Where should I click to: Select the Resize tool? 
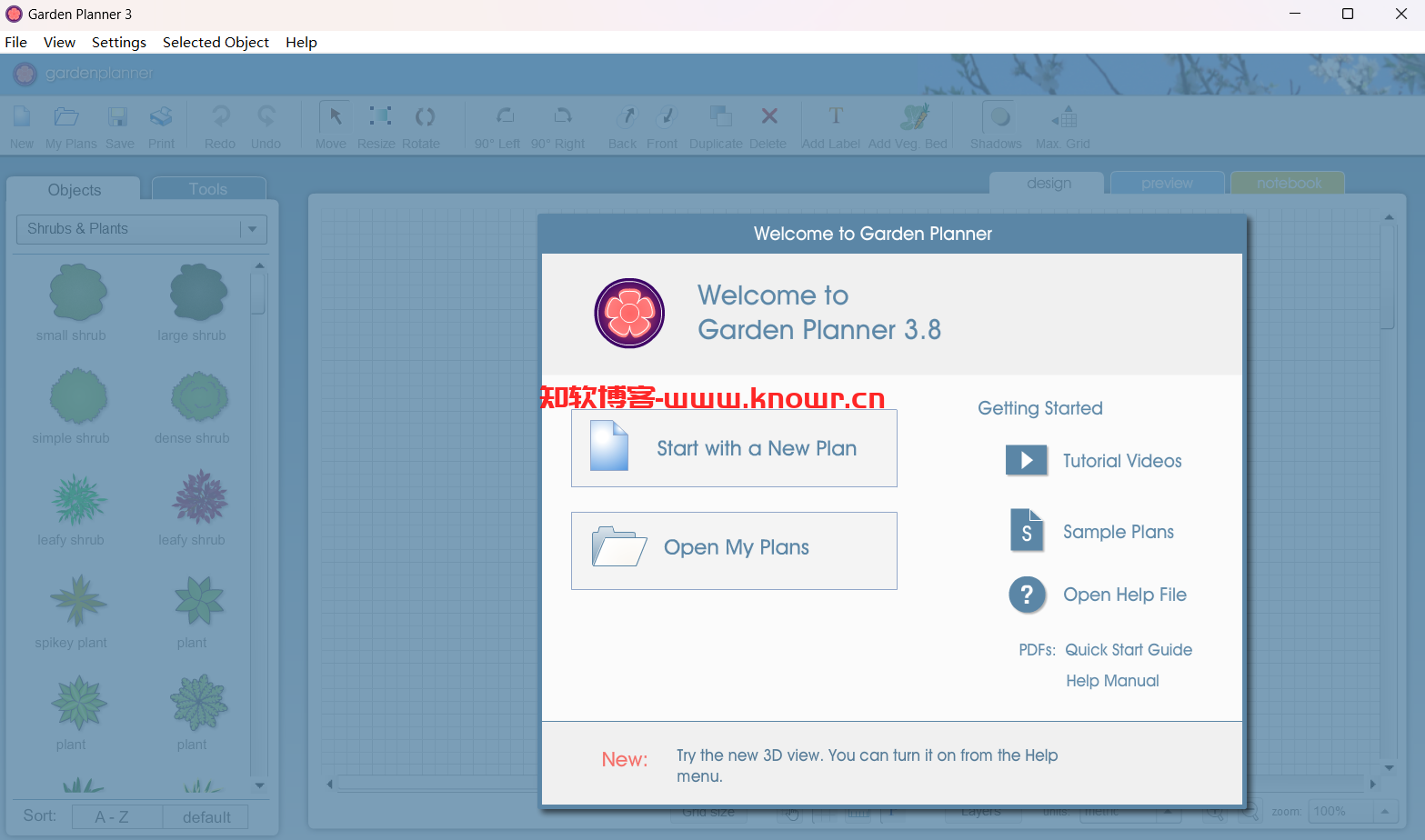pyautogui.click(x=380, y=116)
